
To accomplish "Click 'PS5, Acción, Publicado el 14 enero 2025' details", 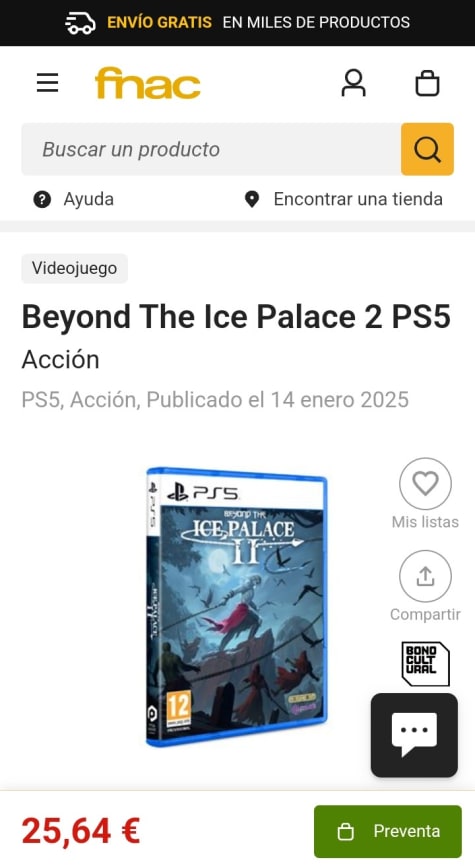I will (215, 399).
